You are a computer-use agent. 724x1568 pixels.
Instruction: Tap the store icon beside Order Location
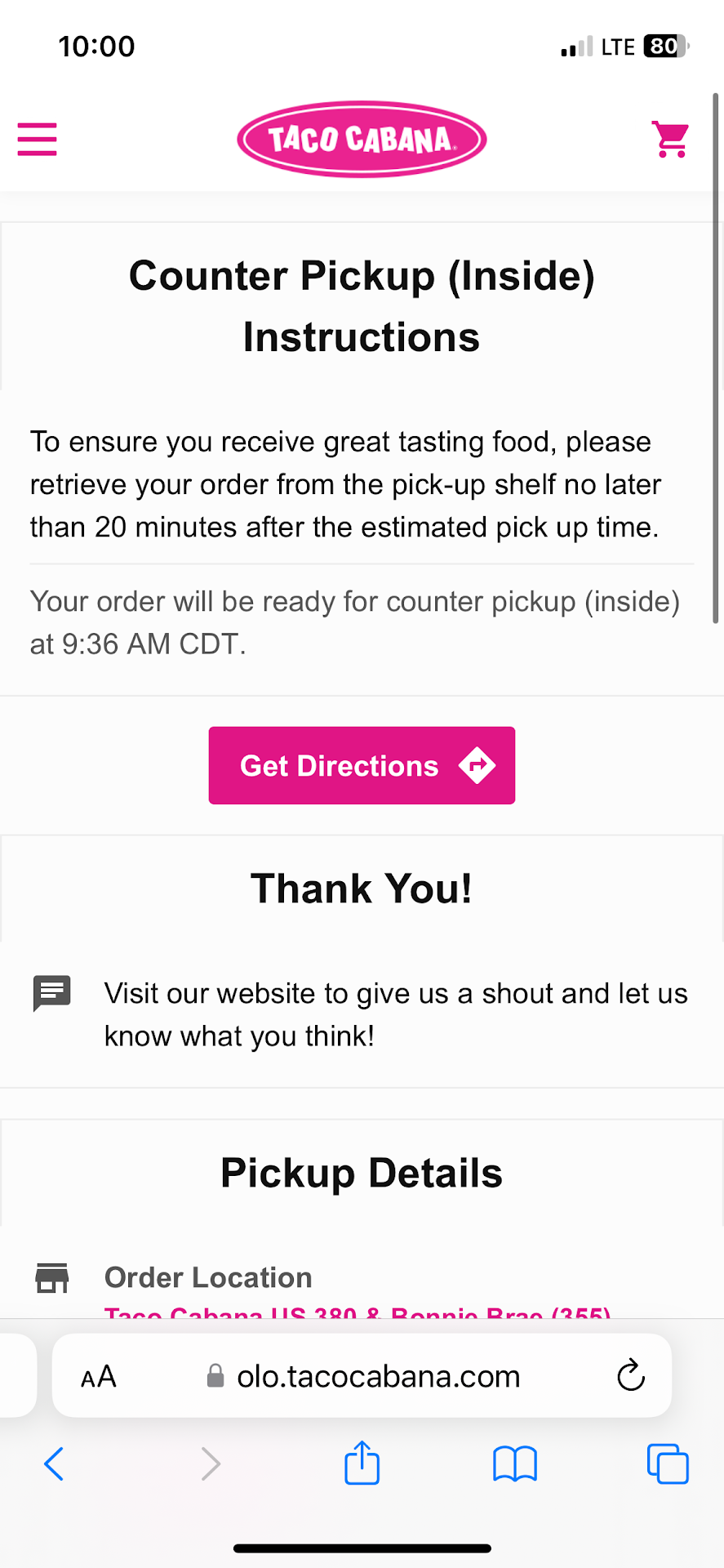pyautogui.click(x=52, y=1278)
